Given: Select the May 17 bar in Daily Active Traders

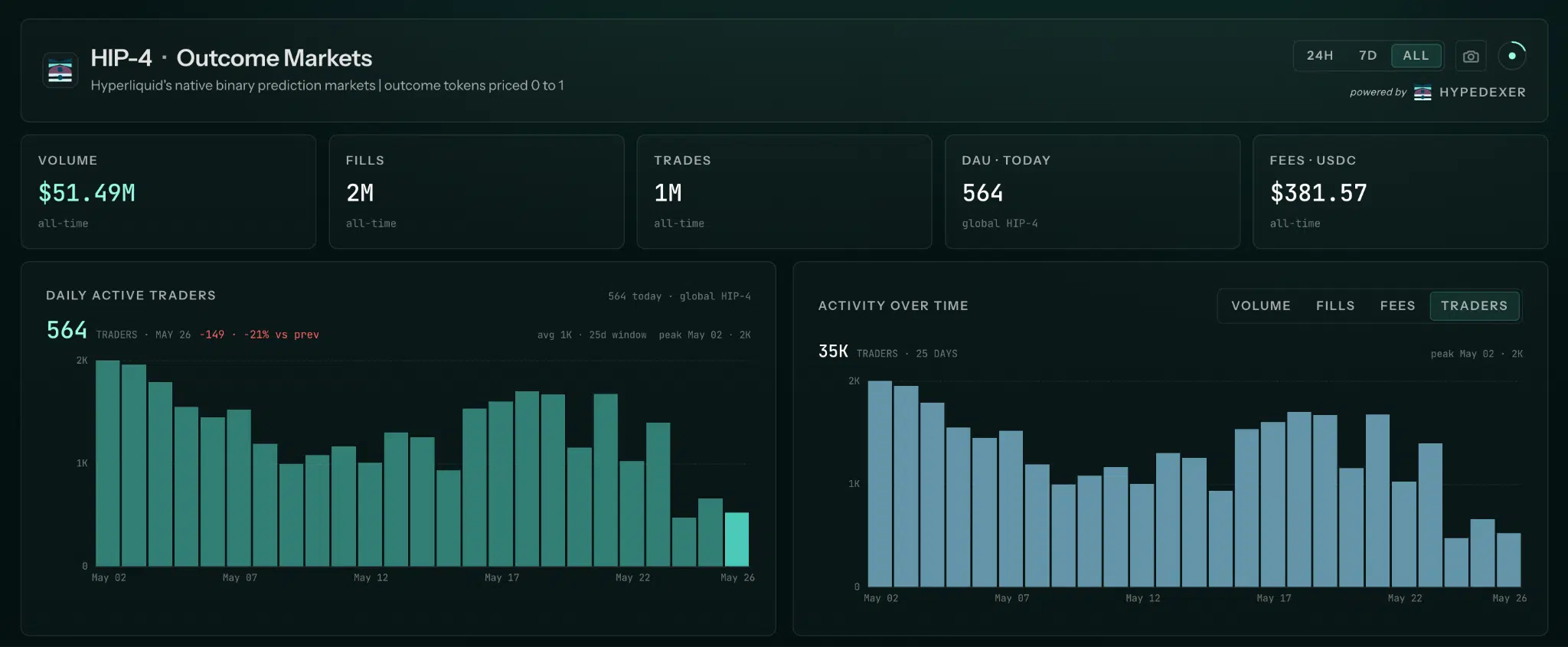Looking at the screenshot, I should click(501, 484).
